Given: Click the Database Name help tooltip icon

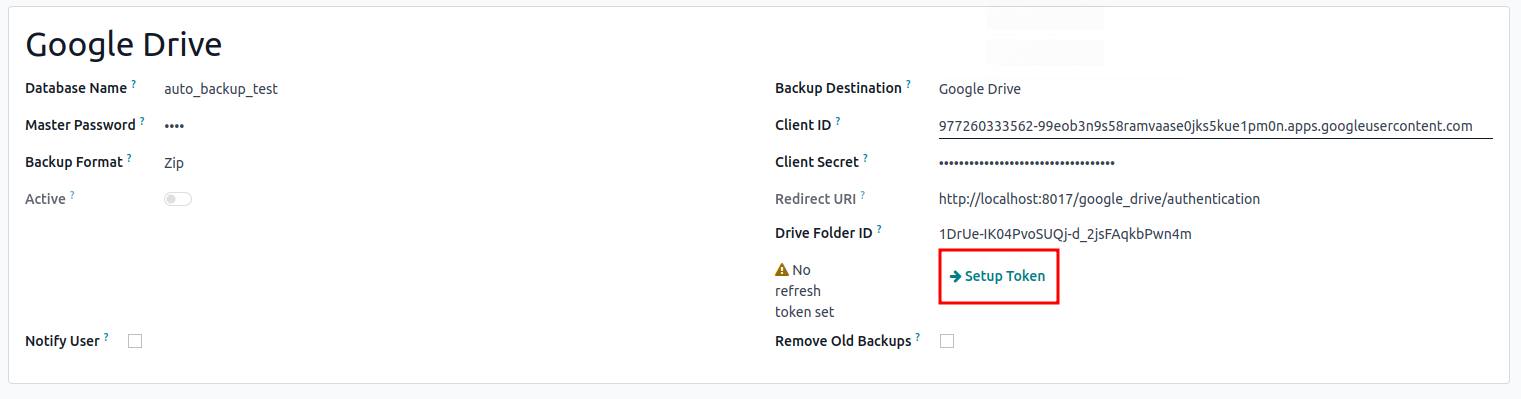Looking at the screenshot, I should (x=134, y=85).
